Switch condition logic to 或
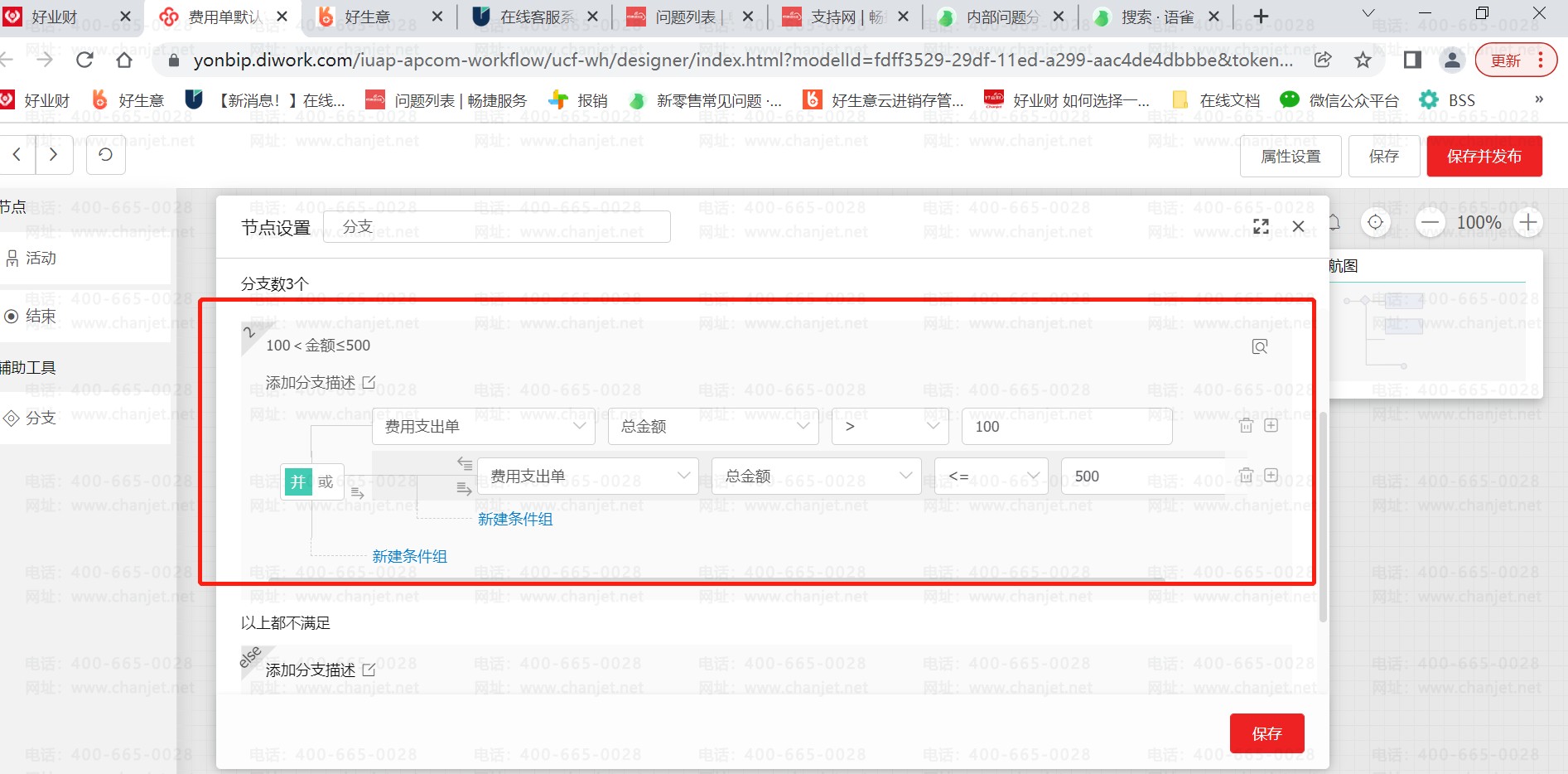Viewport: 1568px width, 774px height. point(326,481)
